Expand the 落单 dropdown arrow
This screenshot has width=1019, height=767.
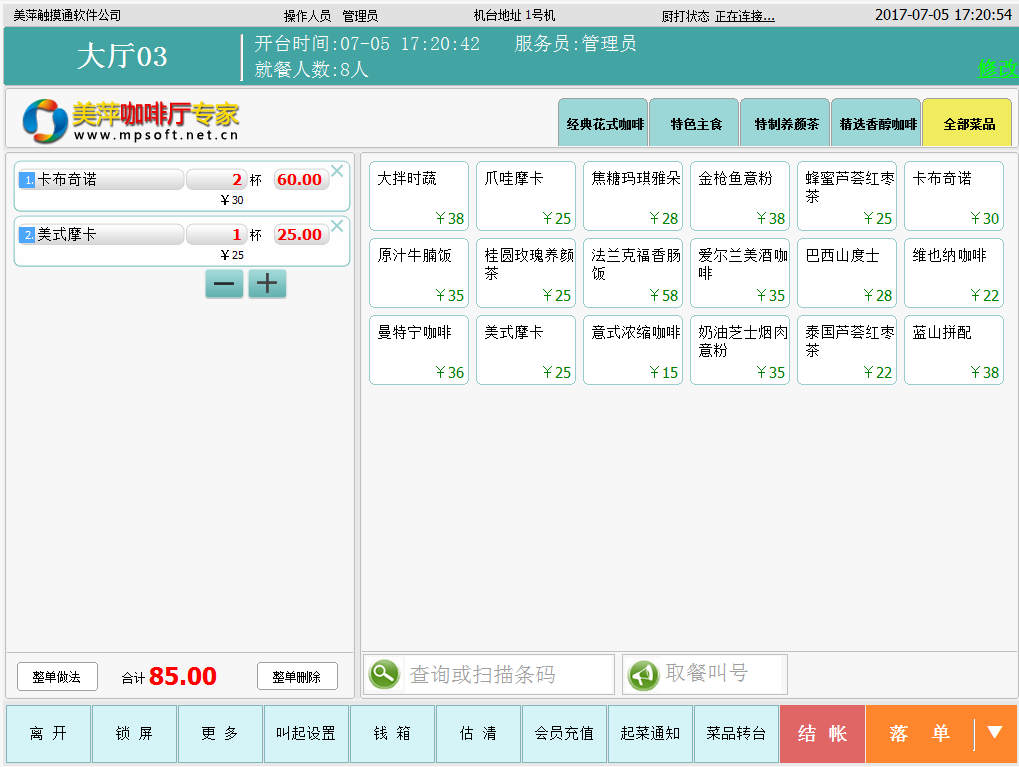pos(994,733)
